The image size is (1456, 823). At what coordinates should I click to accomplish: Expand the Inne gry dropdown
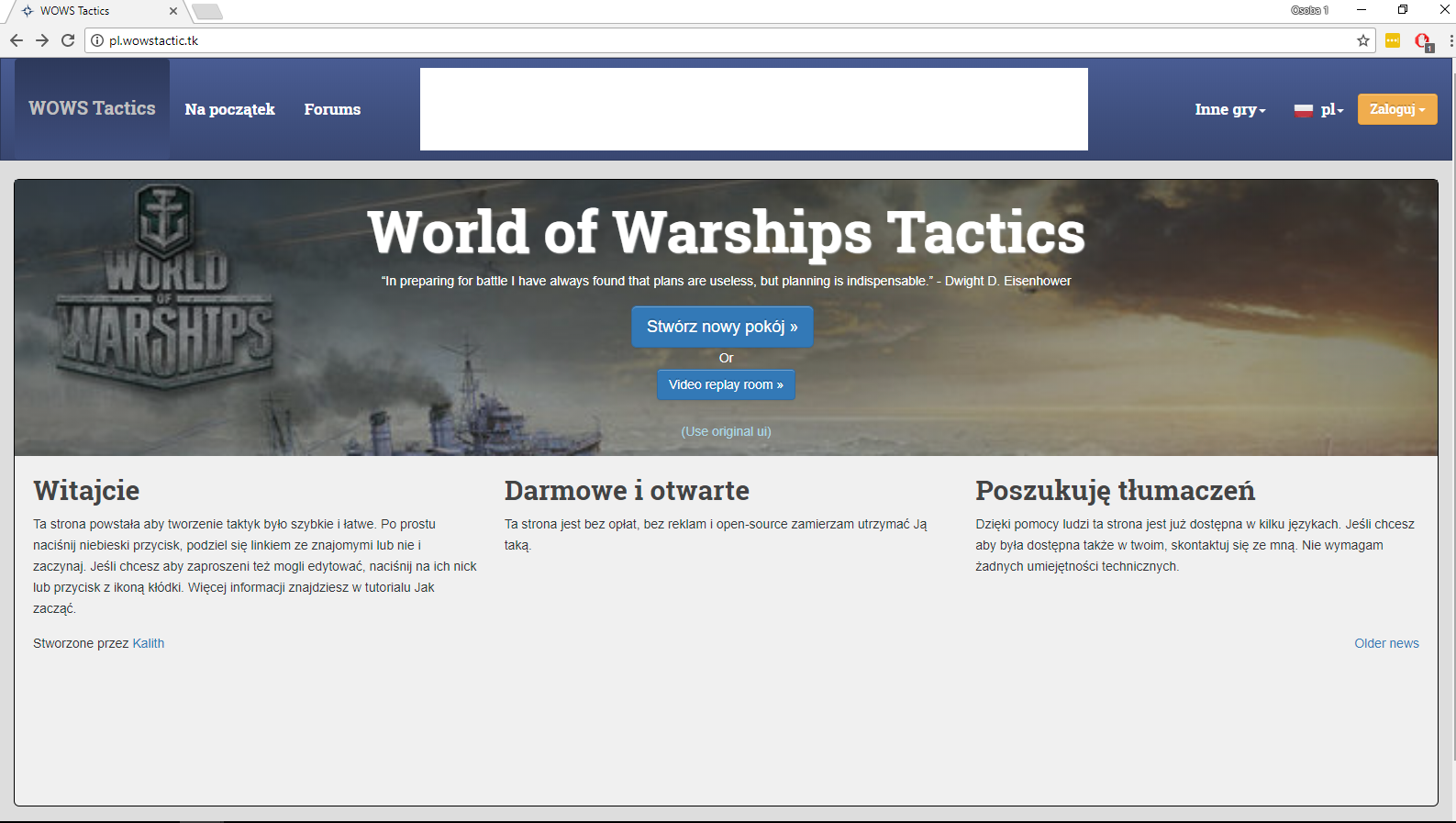pyautogui.click(x=1229, y=109)
